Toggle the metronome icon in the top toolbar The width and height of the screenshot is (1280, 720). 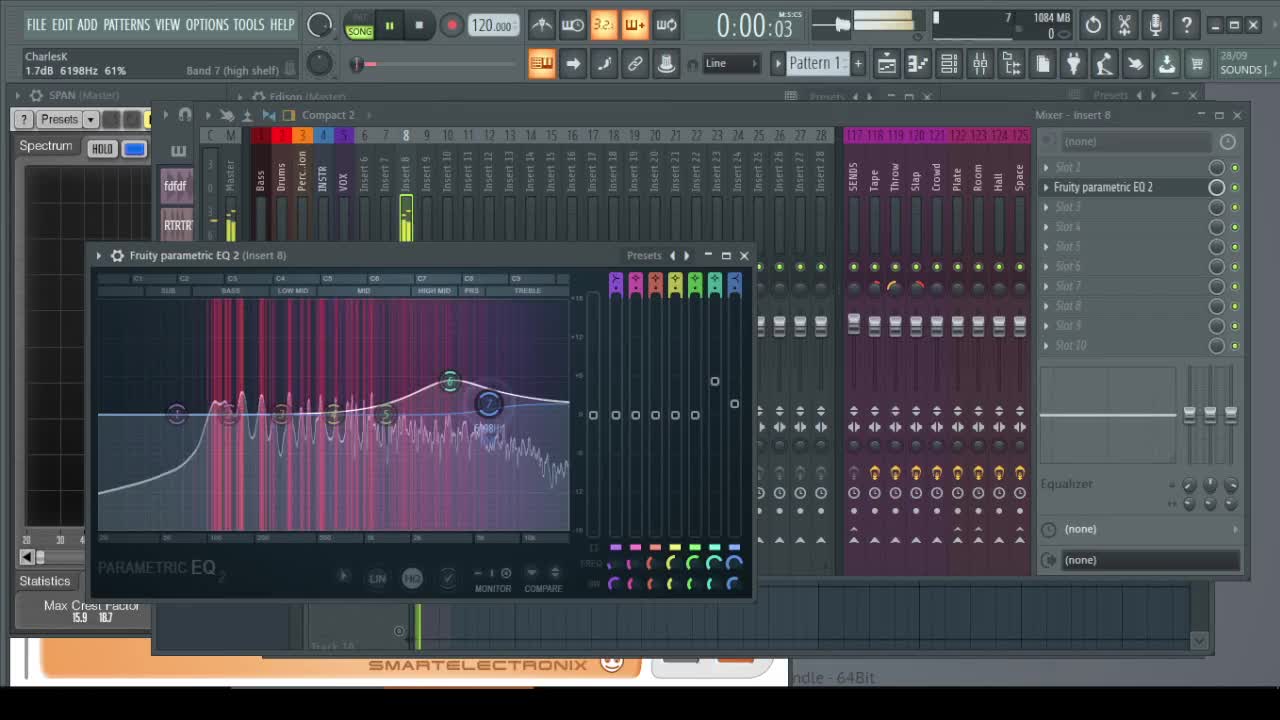click(541, 25)
